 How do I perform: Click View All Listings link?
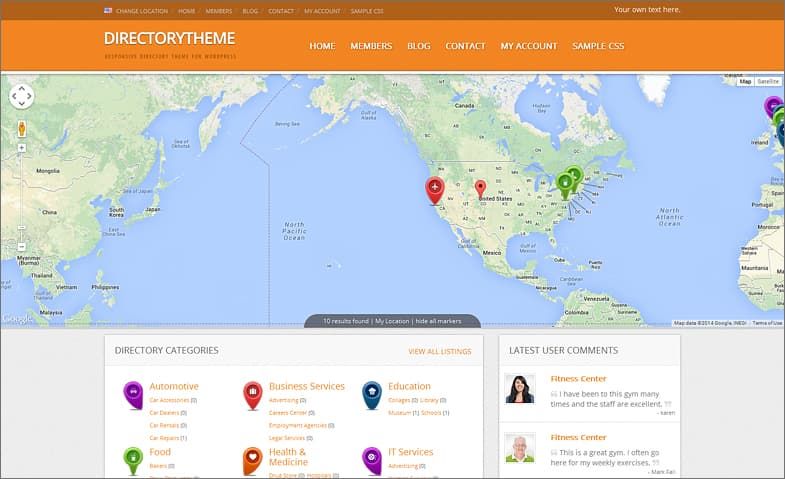pyautogui.click(x=440, y=351)
